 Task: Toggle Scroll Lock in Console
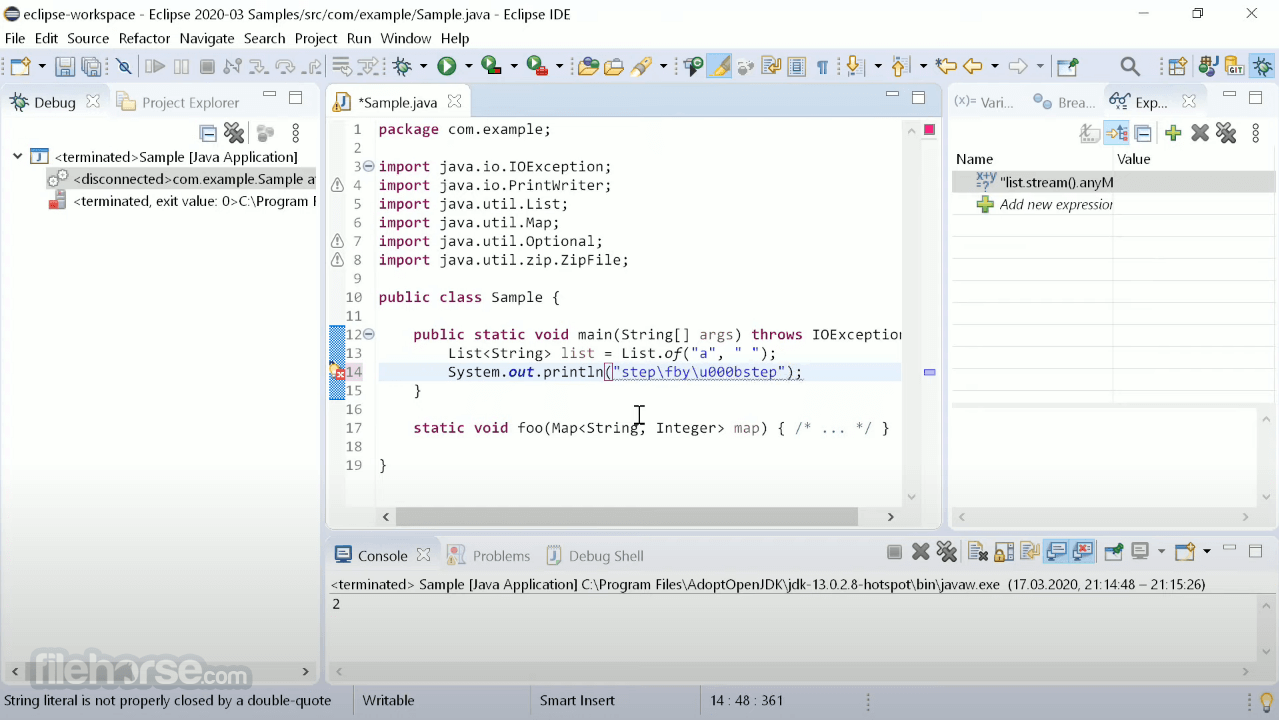1005,552
